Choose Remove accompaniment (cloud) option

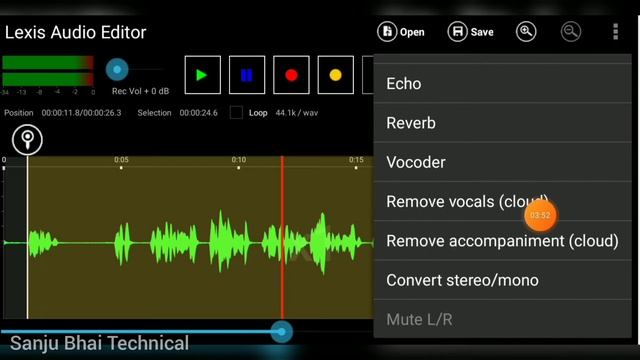coord(502,241)
